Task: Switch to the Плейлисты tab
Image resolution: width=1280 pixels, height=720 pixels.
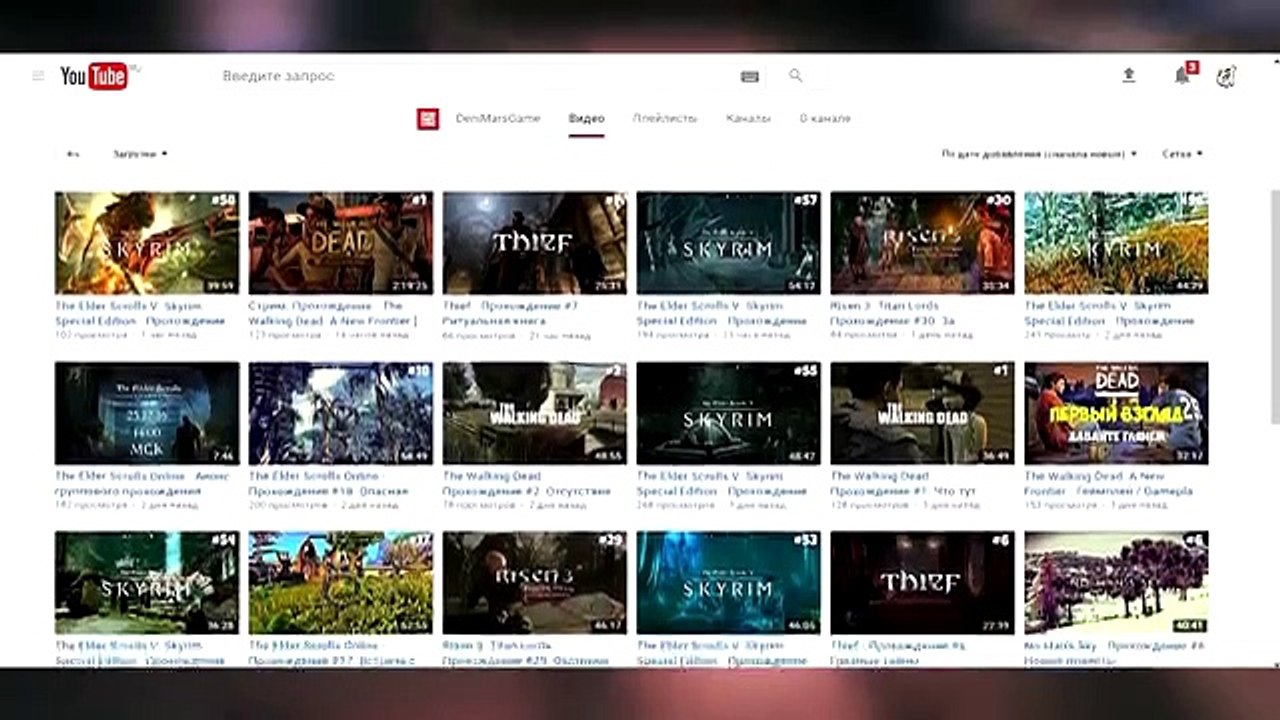Action: (665, 119)
